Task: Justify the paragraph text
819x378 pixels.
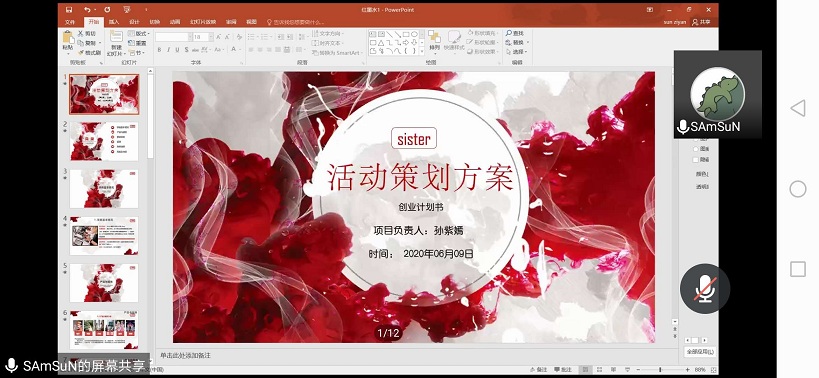Action: [278, 50]
